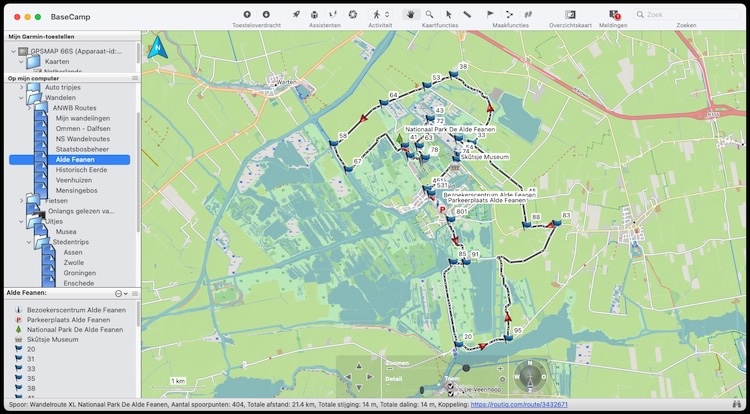Select the ANWB Routes folder
Viewport: 750px width, 414px height.
pos(74,108)
